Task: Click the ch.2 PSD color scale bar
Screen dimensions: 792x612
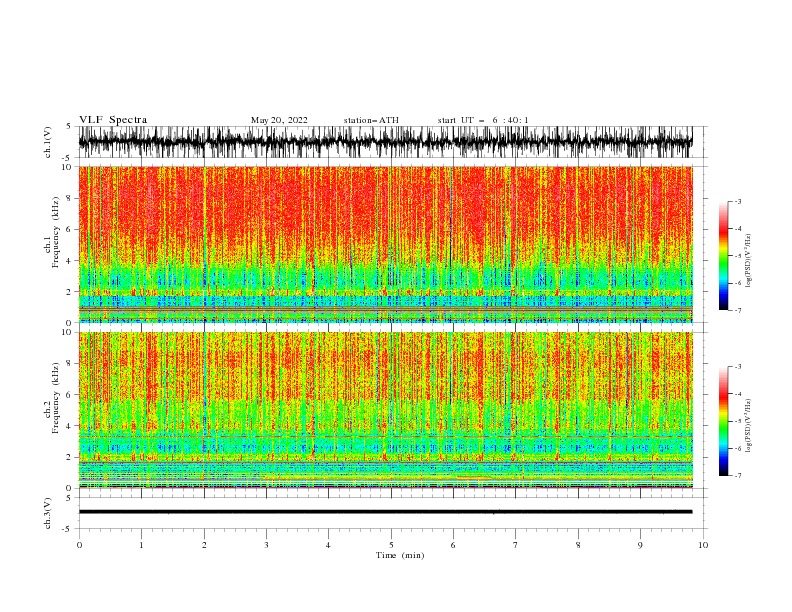Action: click(x=723, y=421)
